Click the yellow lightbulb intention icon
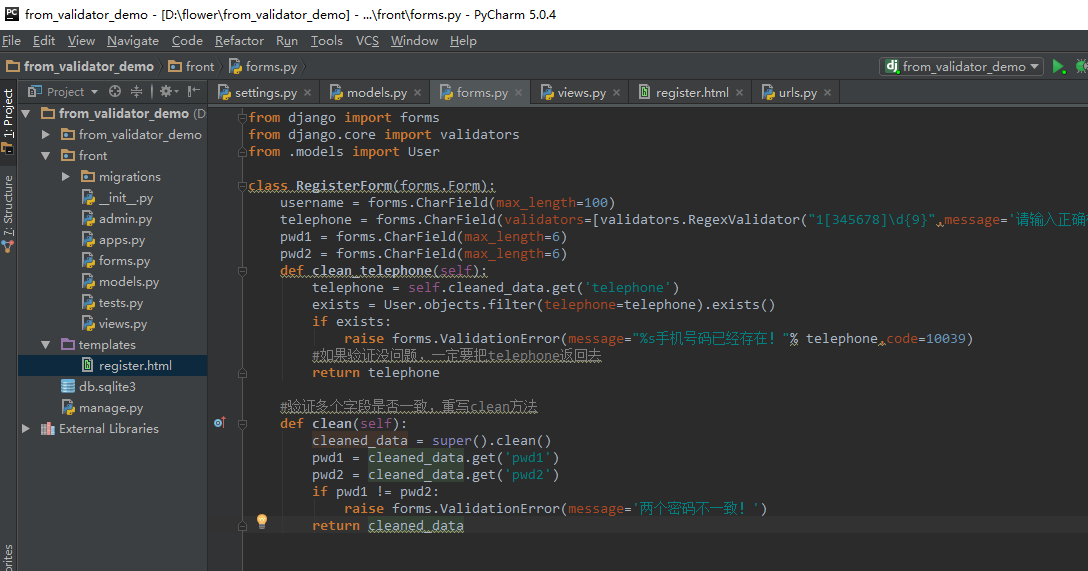The image size is (1088, 571). (x=262, y=521)
